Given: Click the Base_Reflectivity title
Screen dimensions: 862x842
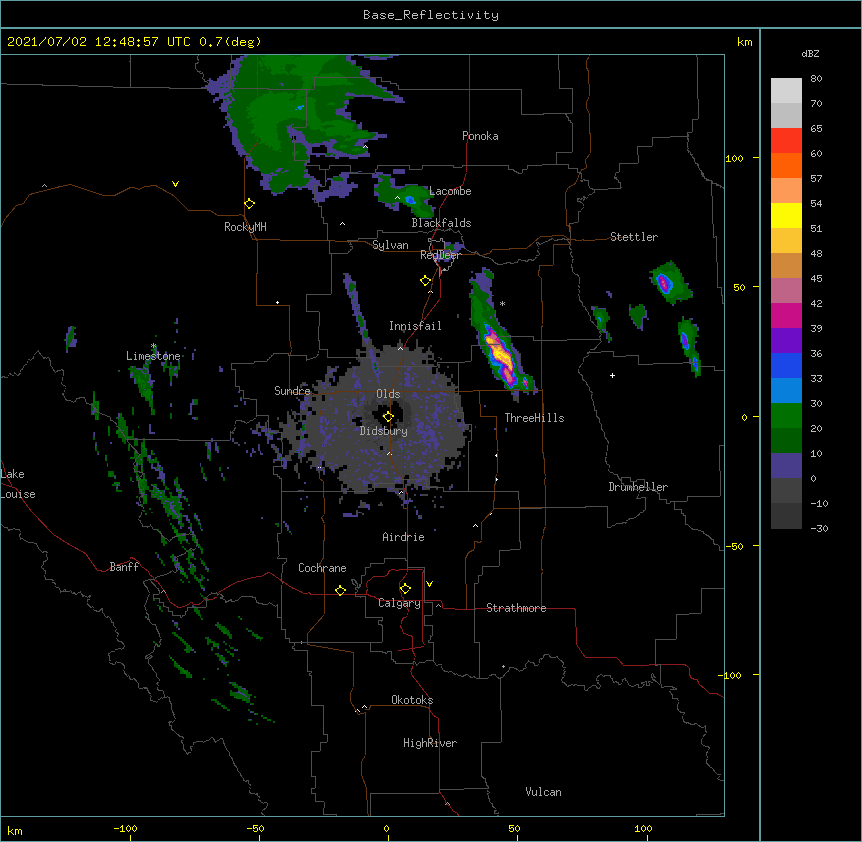Looking at the screenshot, I should (431, 15).
